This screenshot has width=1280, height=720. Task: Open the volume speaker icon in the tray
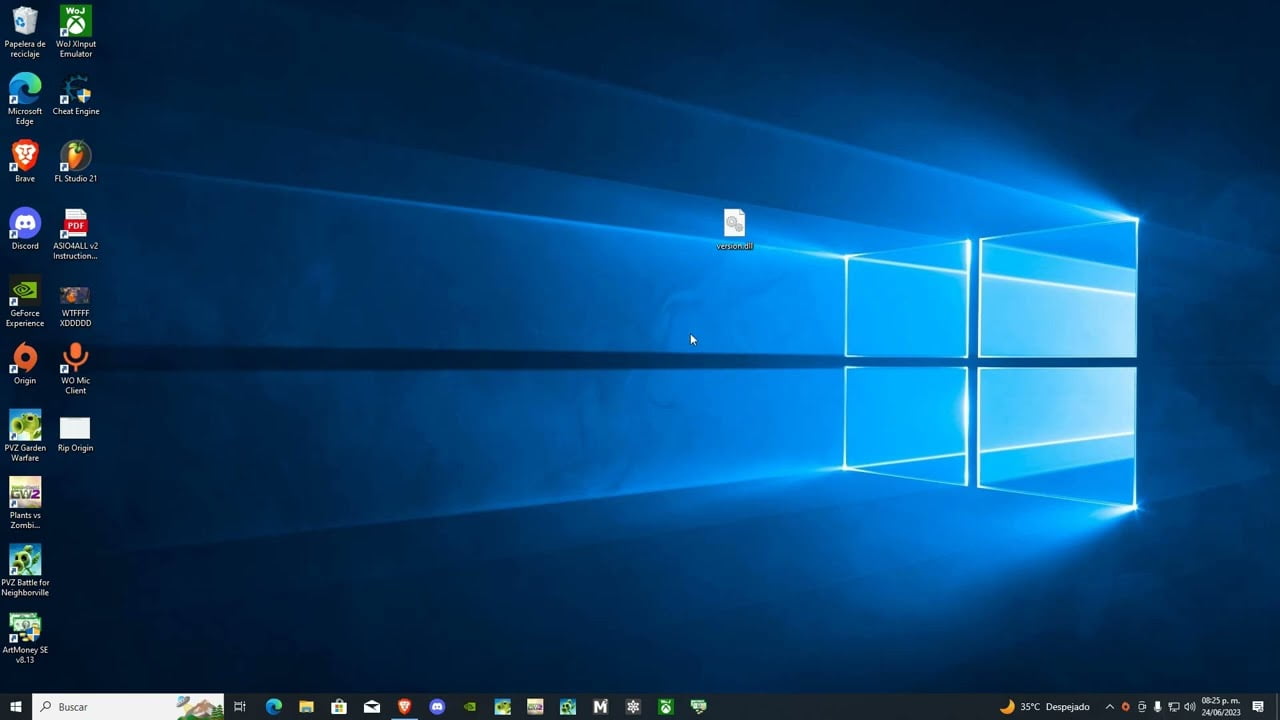point(1189,707)
